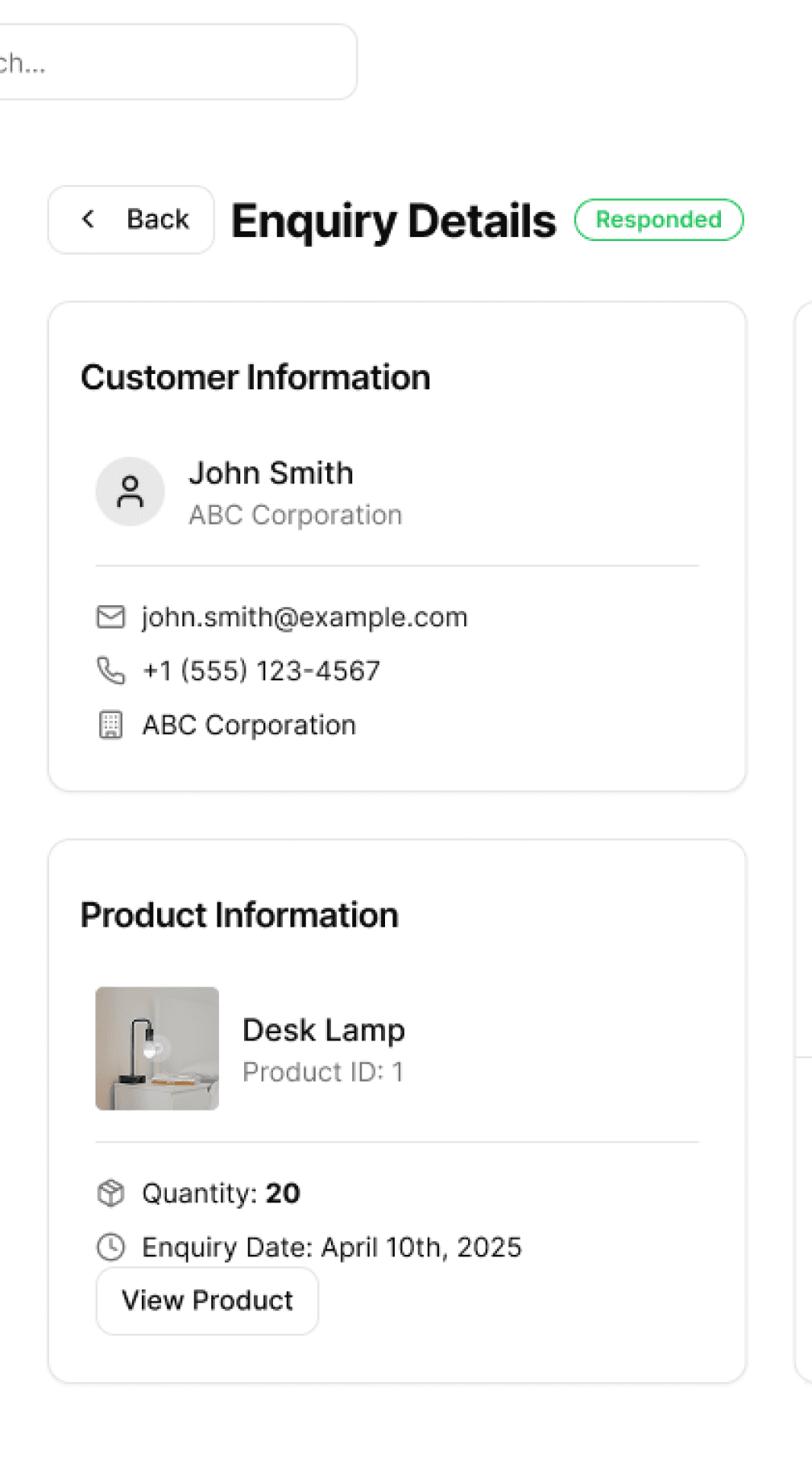Click the quantity box icon
Screen dimensions: 812x1470
coord(110,1193)
